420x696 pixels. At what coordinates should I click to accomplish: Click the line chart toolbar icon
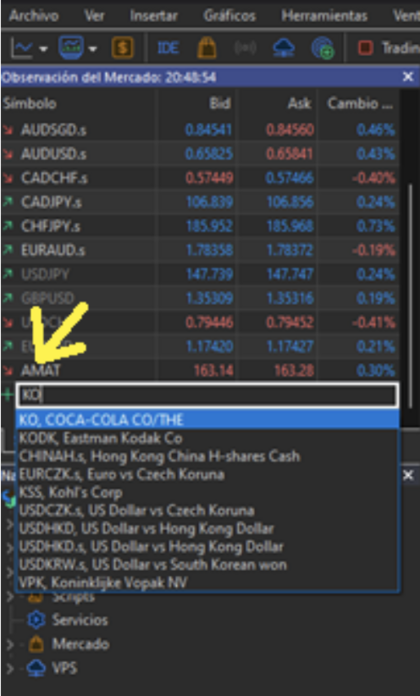coord(23,47)
